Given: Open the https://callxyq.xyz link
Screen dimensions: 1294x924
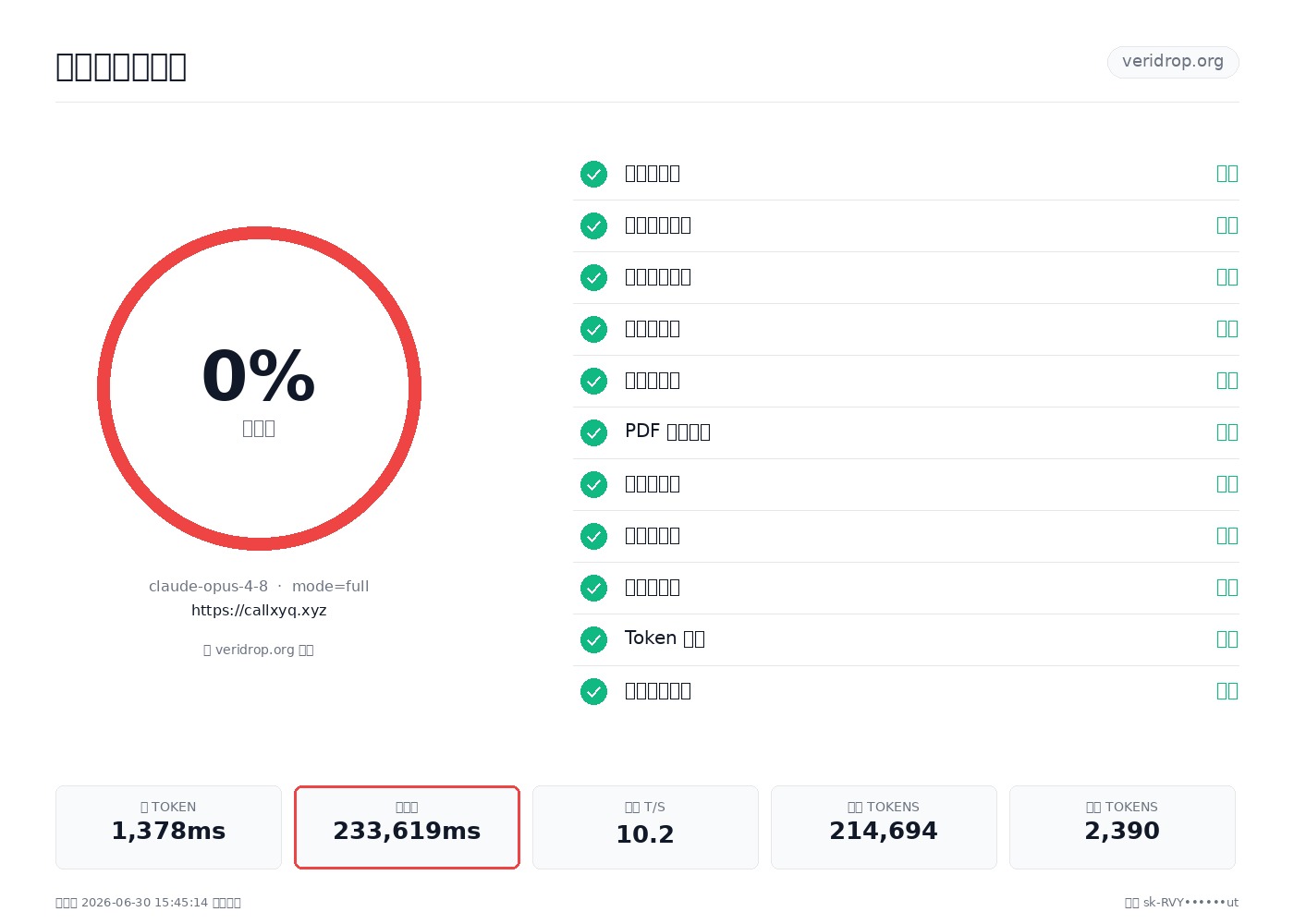Looking at the screenshot, I should click(259, 611).
